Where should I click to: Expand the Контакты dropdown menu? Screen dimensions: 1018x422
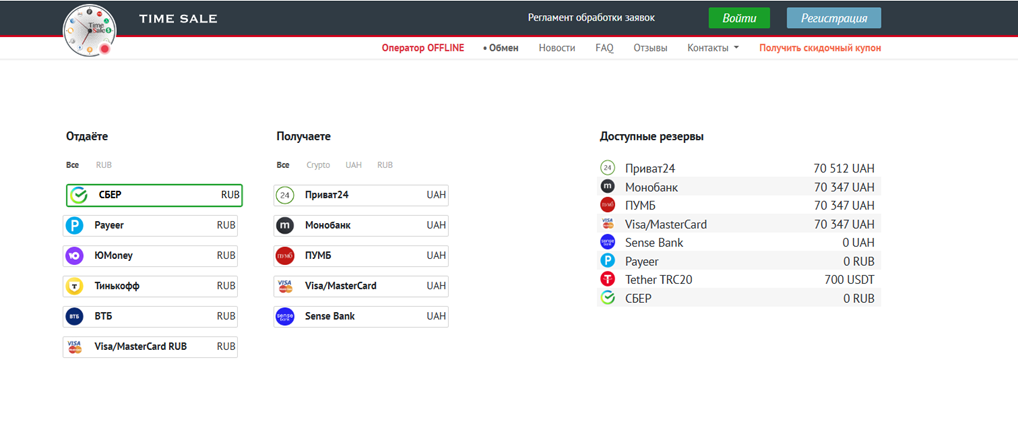tap(713, 48)
